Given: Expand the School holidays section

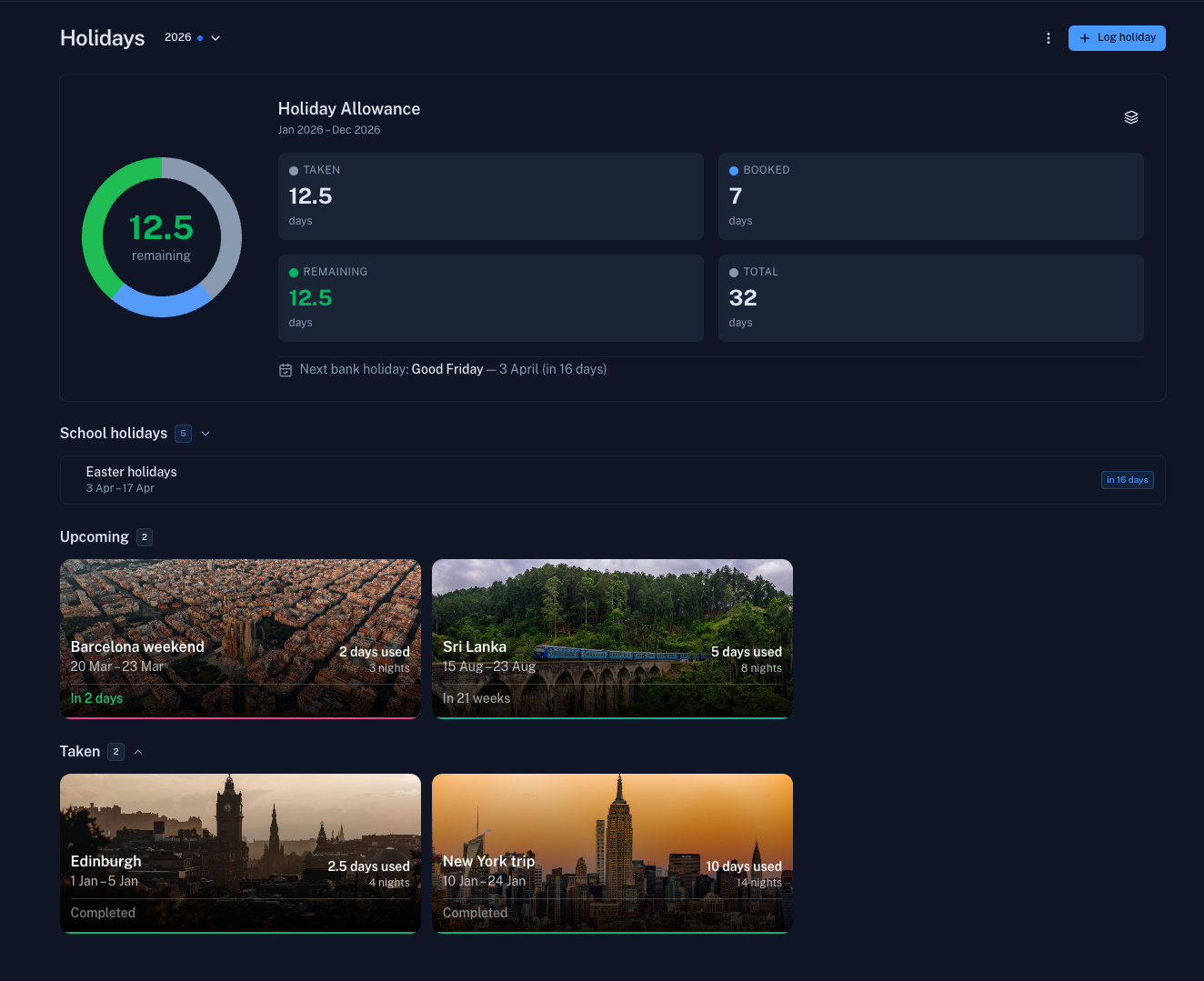Looking at the screenshot, I should click(x=206, y=434).
